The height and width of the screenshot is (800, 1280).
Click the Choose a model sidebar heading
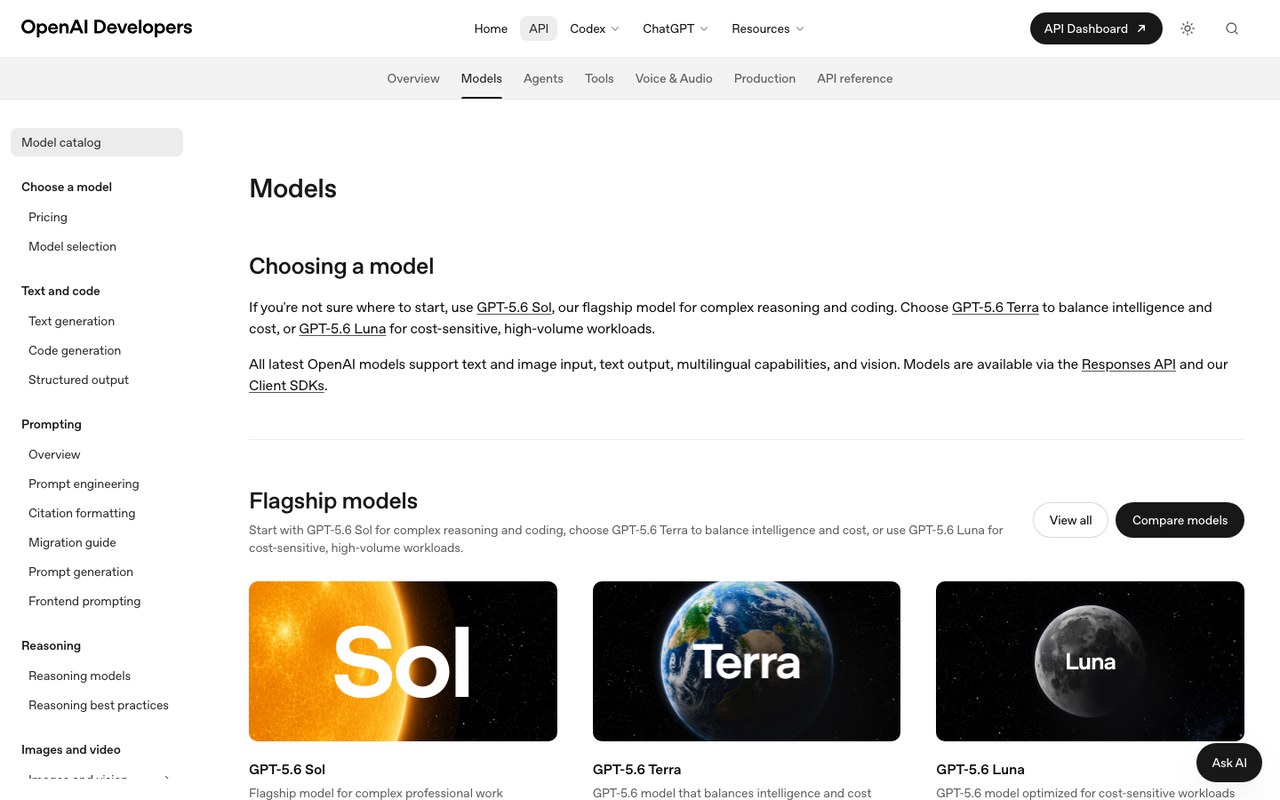[x=66, y=187]
